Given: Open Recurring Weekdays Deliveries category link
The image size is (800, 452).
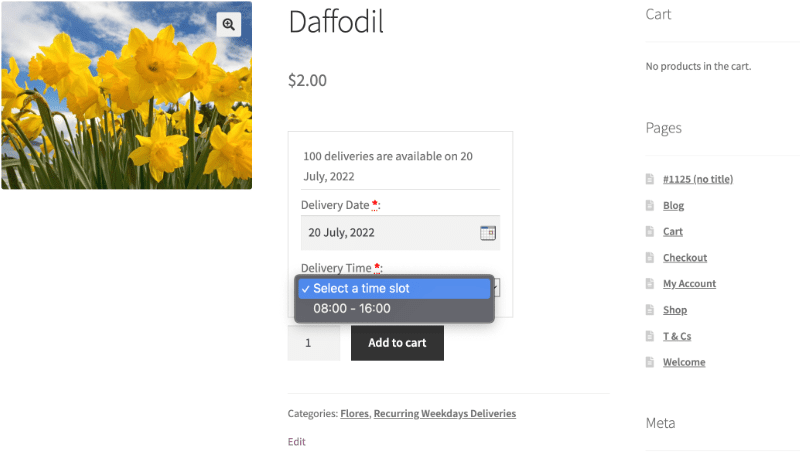Looking at the screenshot, I should (445, 413).
